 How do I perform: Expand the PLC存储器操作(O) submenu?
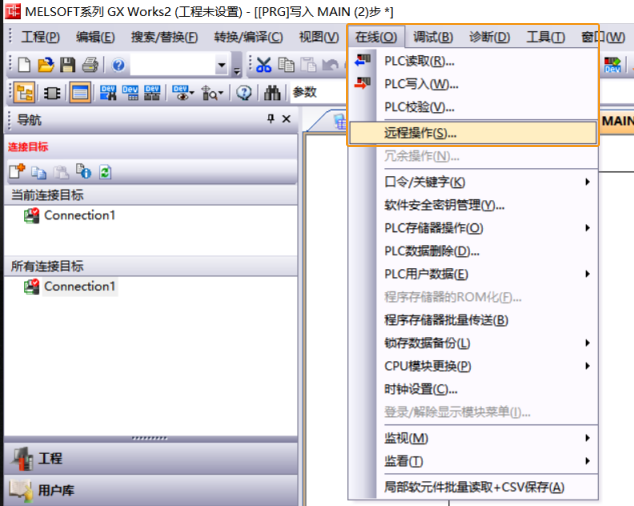[x=473, y=228]
